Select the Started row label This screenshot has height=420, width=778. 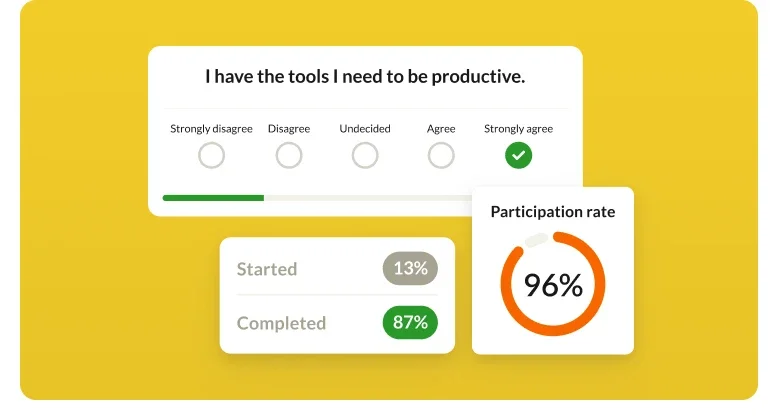pyautogui.click(x=267, y=269)
